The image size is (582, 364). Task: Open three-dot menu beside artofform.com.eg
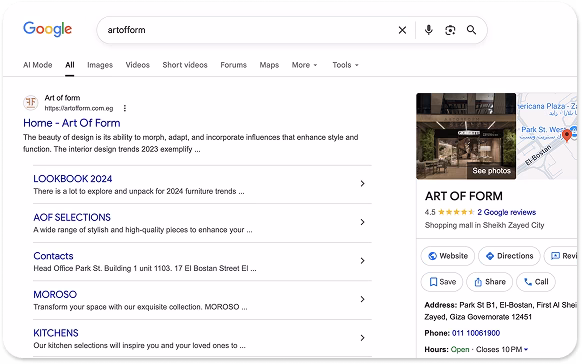(x=125, y=108)
